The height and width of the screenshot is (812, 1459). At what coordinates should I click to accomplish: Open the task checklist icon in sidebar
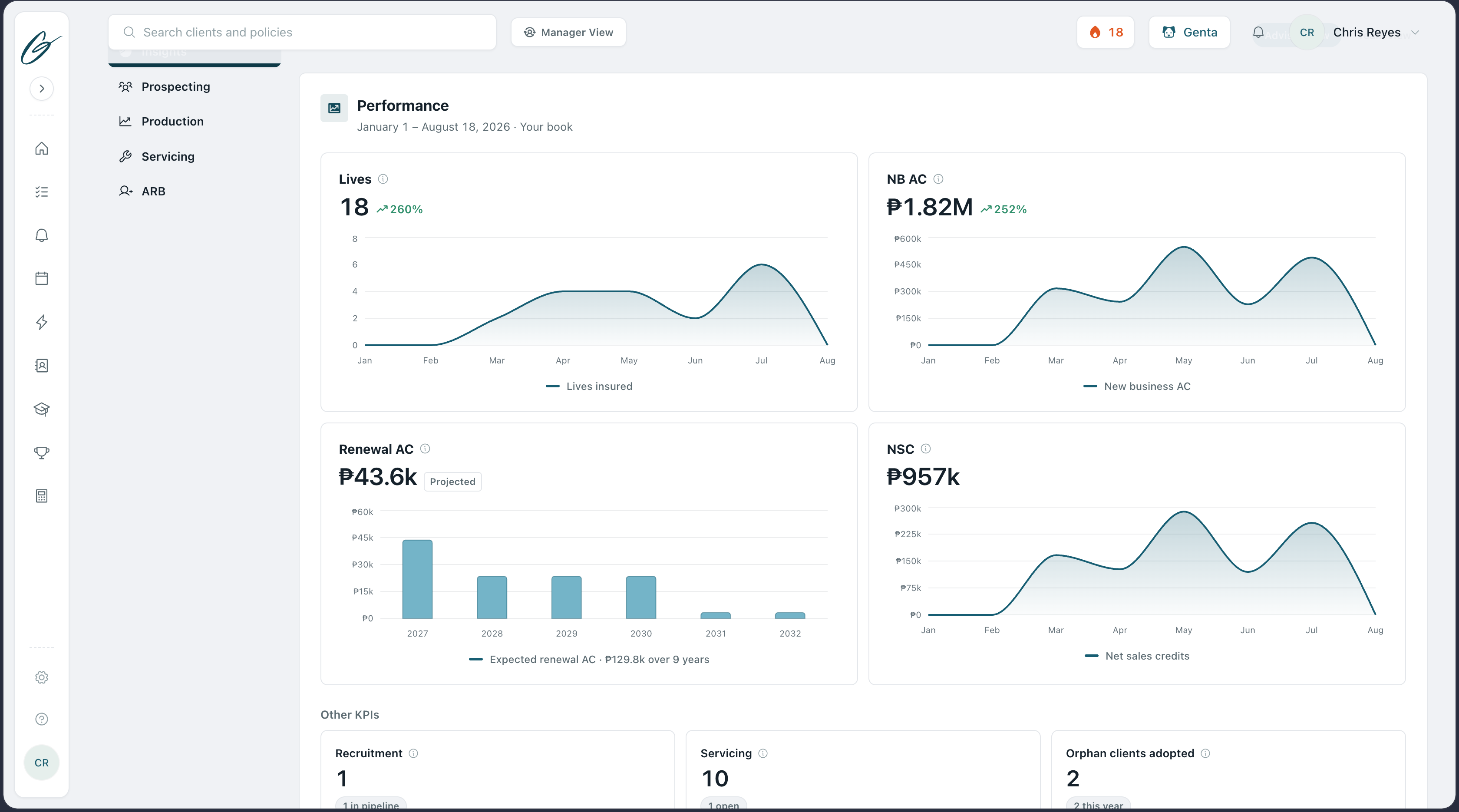(41, 192)
